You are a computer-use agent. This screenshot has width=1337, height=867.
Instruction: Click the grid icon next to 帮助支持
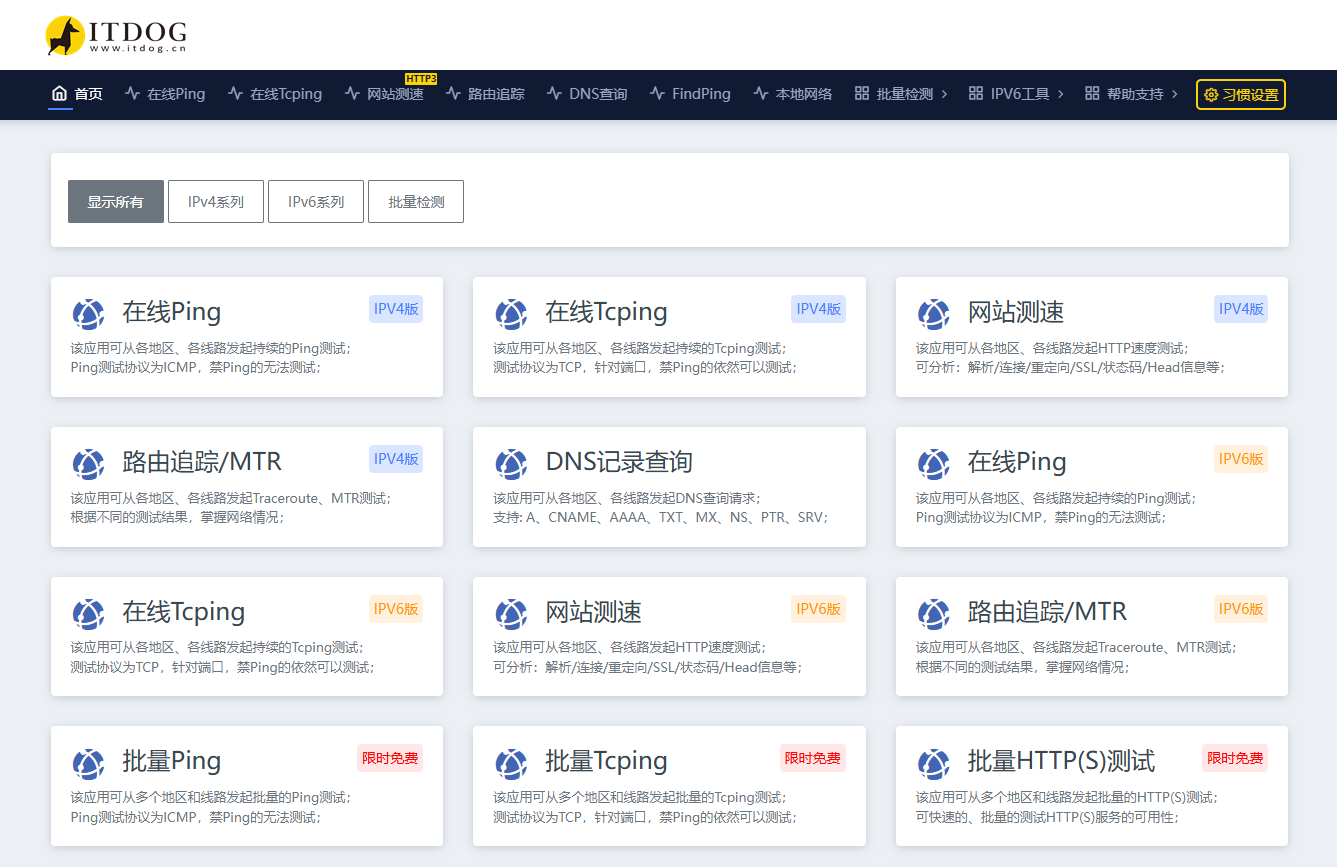pos(1092,94)
